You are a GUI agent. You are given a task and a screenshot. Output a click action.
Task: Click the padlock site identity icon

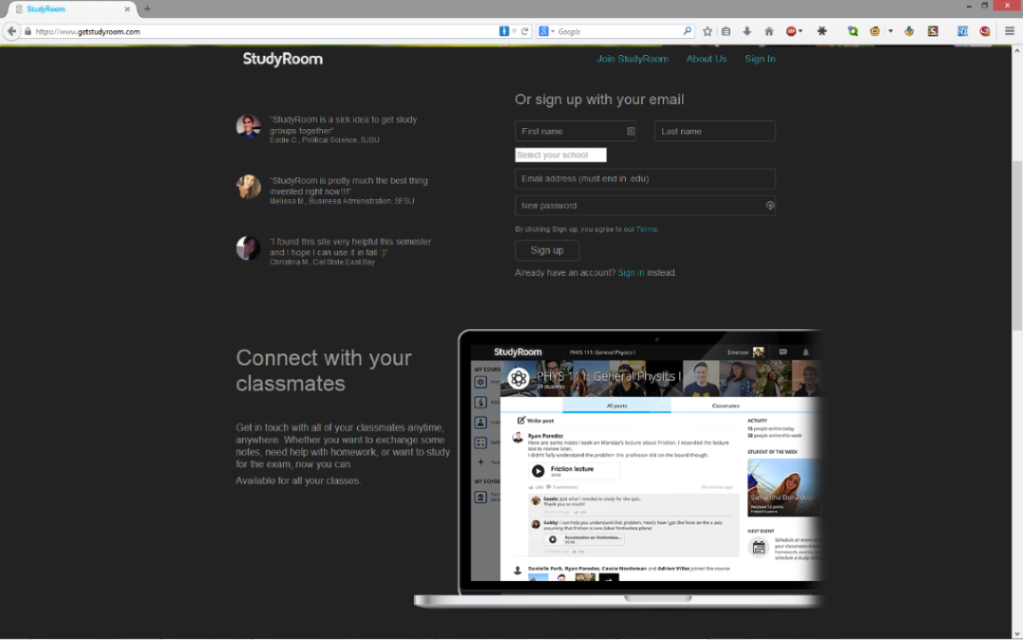point(28,31)
